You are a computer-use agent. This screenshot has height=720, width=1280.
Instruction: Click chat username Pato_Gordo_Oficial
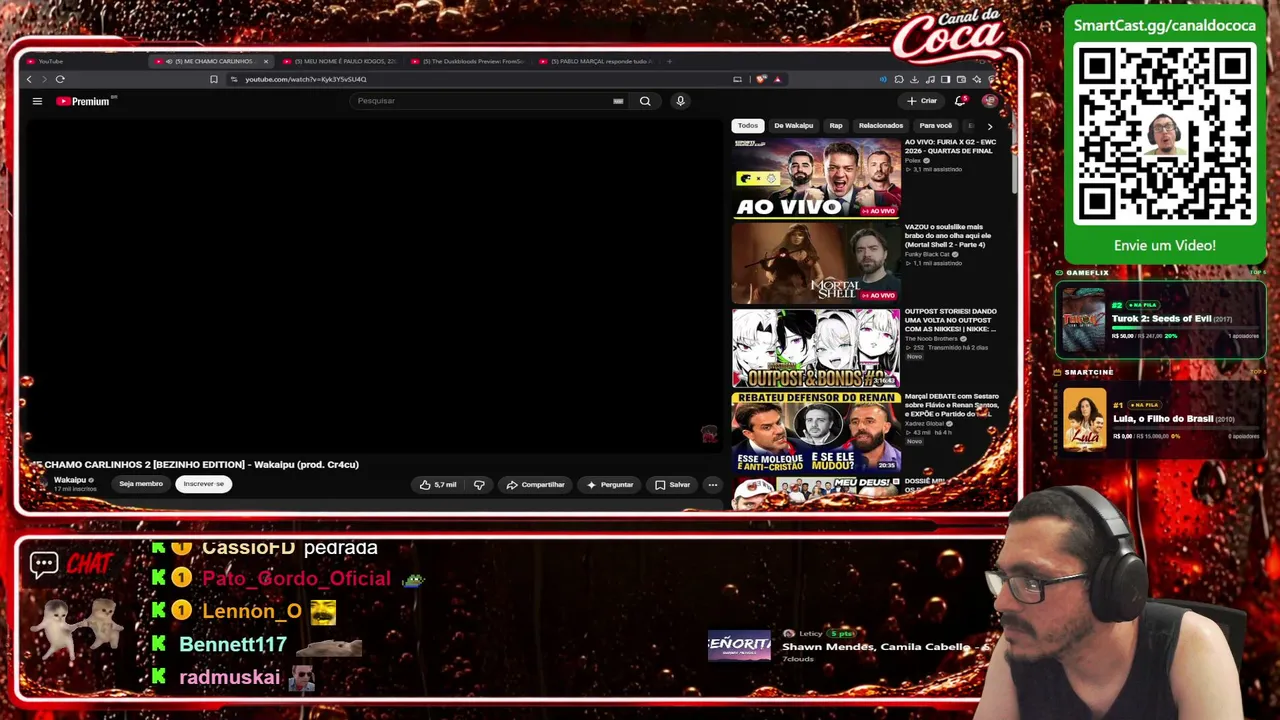click(x=296, y=579)
